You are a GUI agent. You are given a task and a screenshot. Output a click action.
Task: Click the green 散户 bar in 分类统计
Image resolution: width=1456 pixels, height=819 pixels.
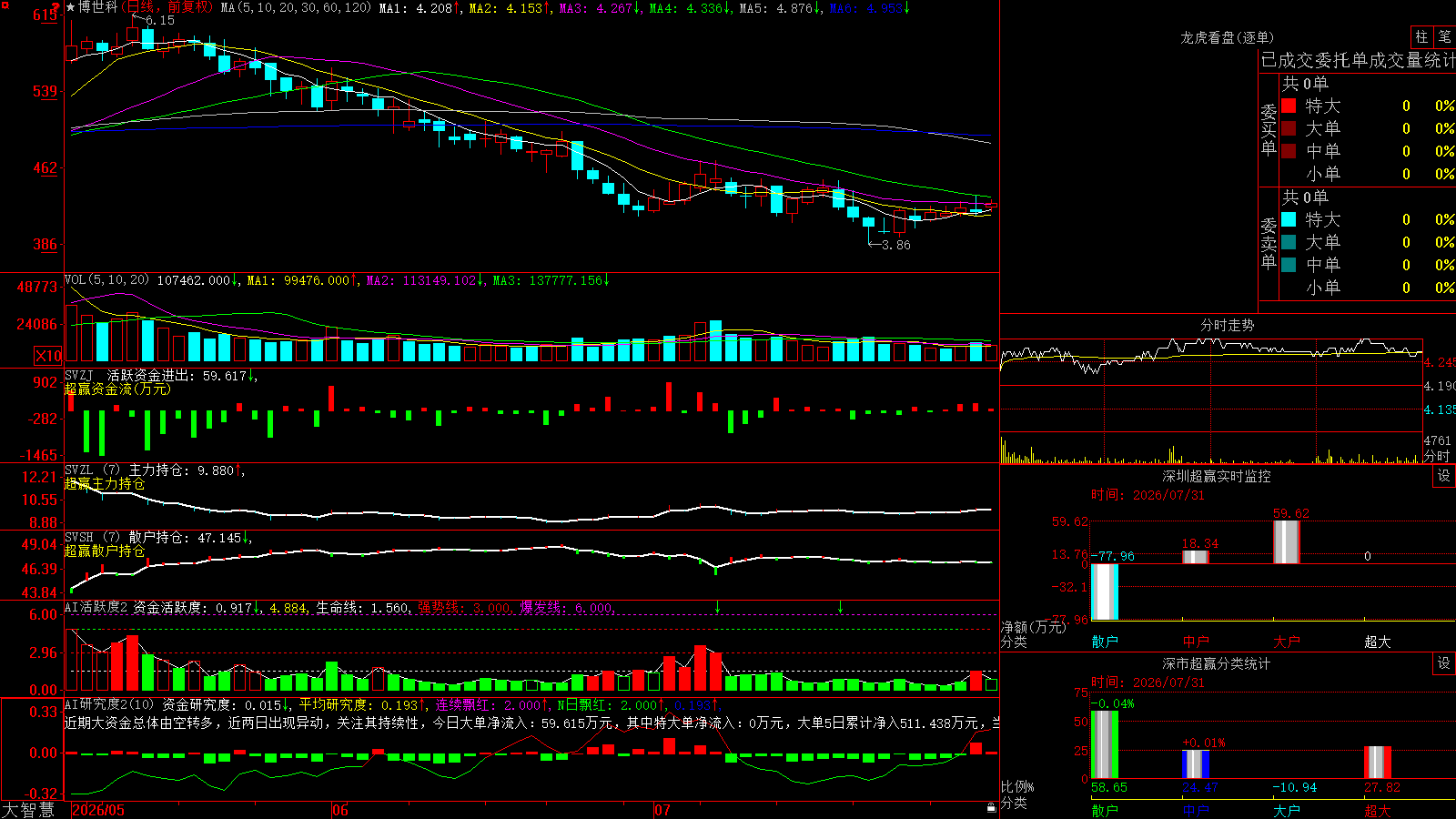(1105, 744)
